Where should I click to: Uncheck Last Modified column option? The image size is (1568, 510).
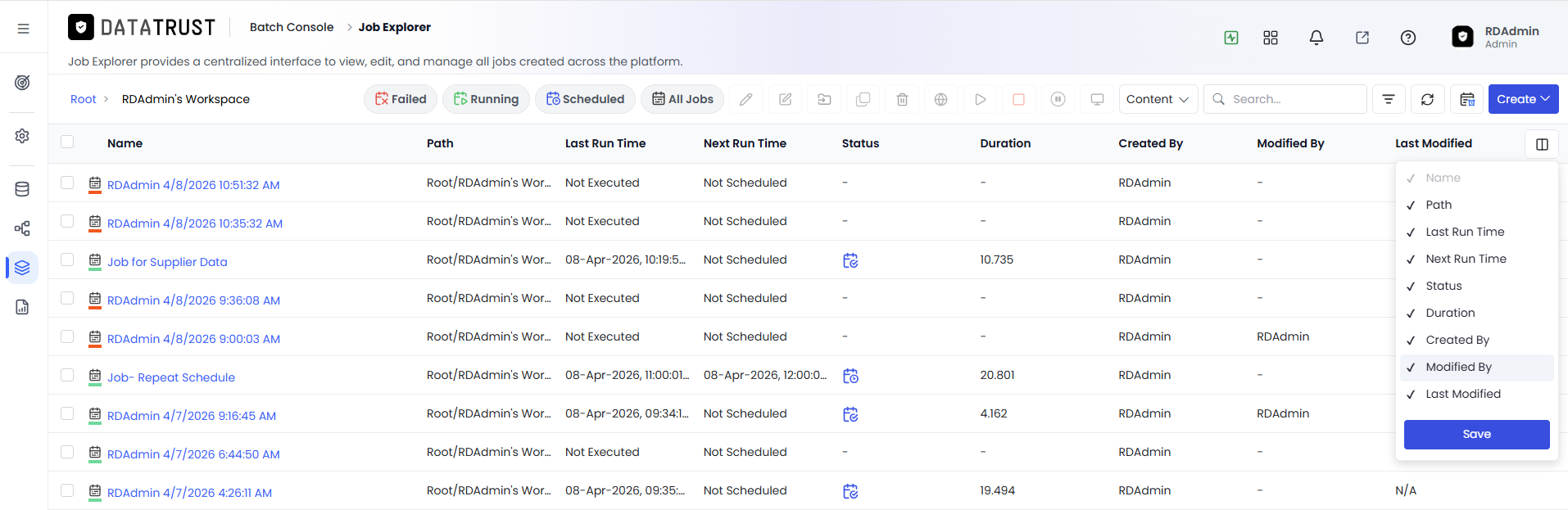tap(1476, 394)
